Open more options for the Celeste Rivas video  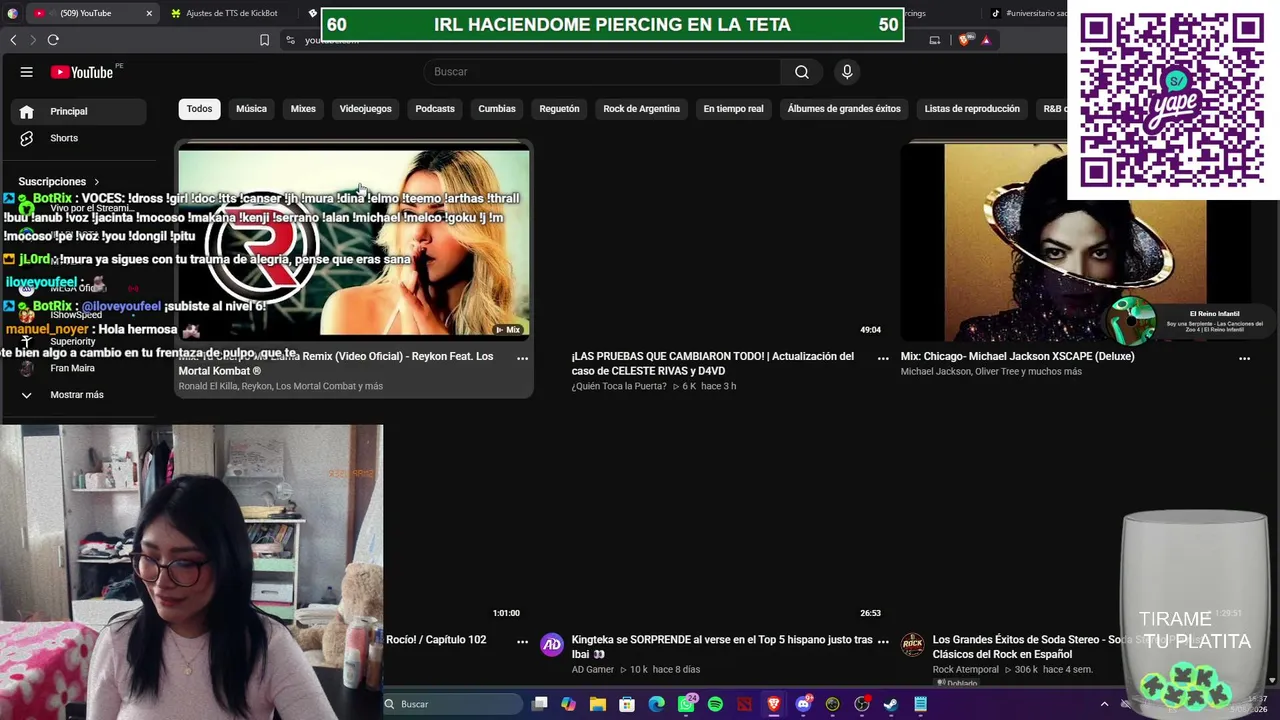(883, 357)
